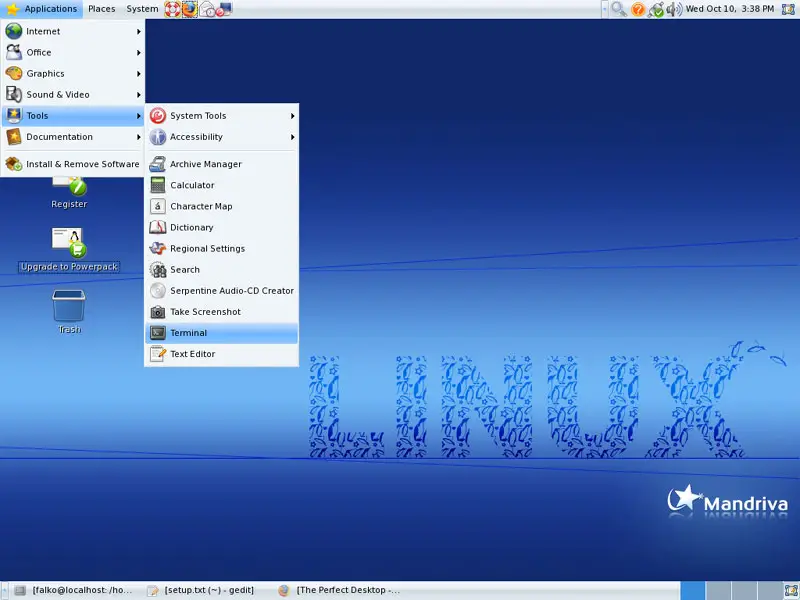Open Archive Manager from Tools
The height and width of the screenshot is (600, 800).
point(221,164)
